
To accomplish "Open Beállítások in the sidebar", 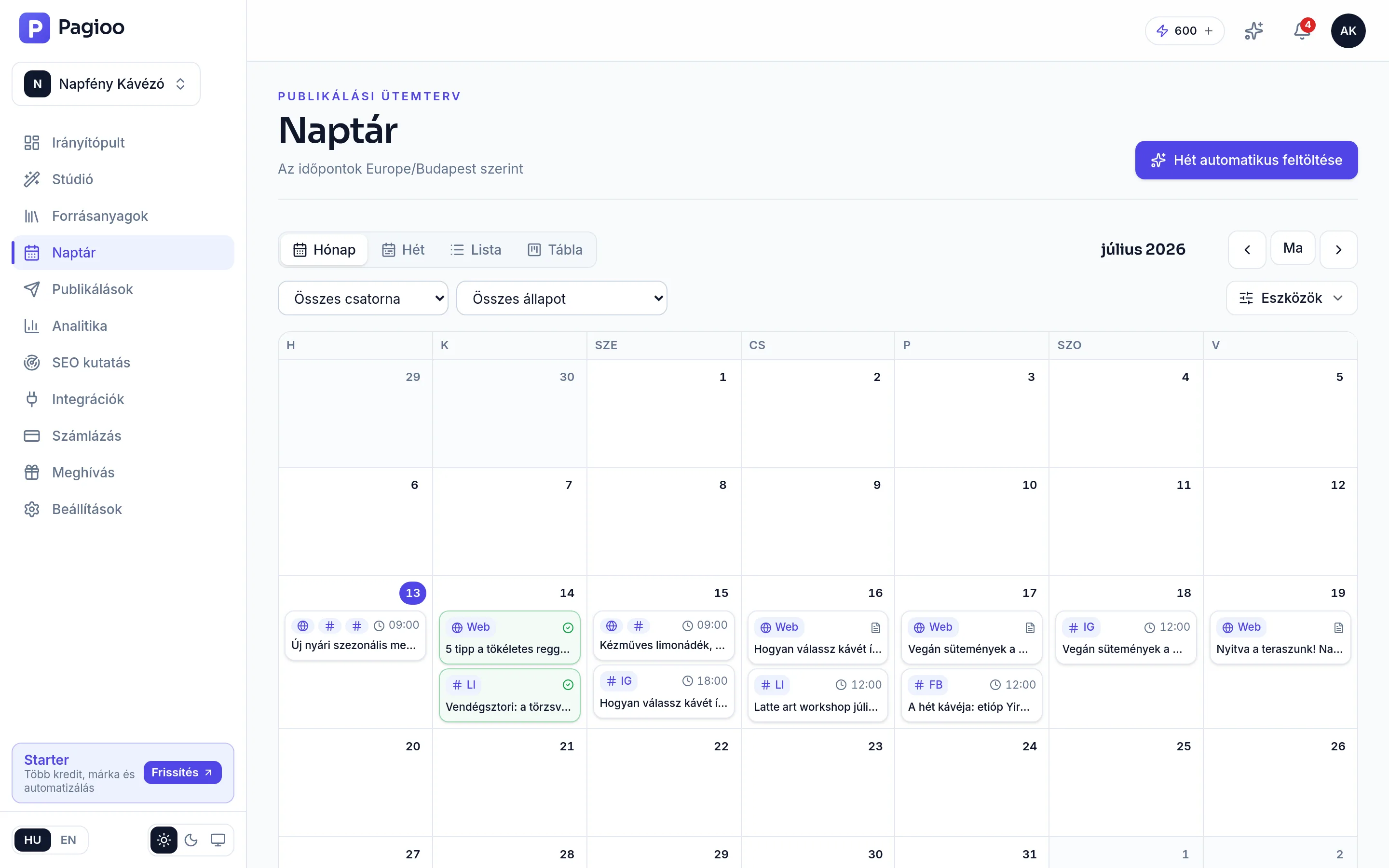I will click(123, 509).
